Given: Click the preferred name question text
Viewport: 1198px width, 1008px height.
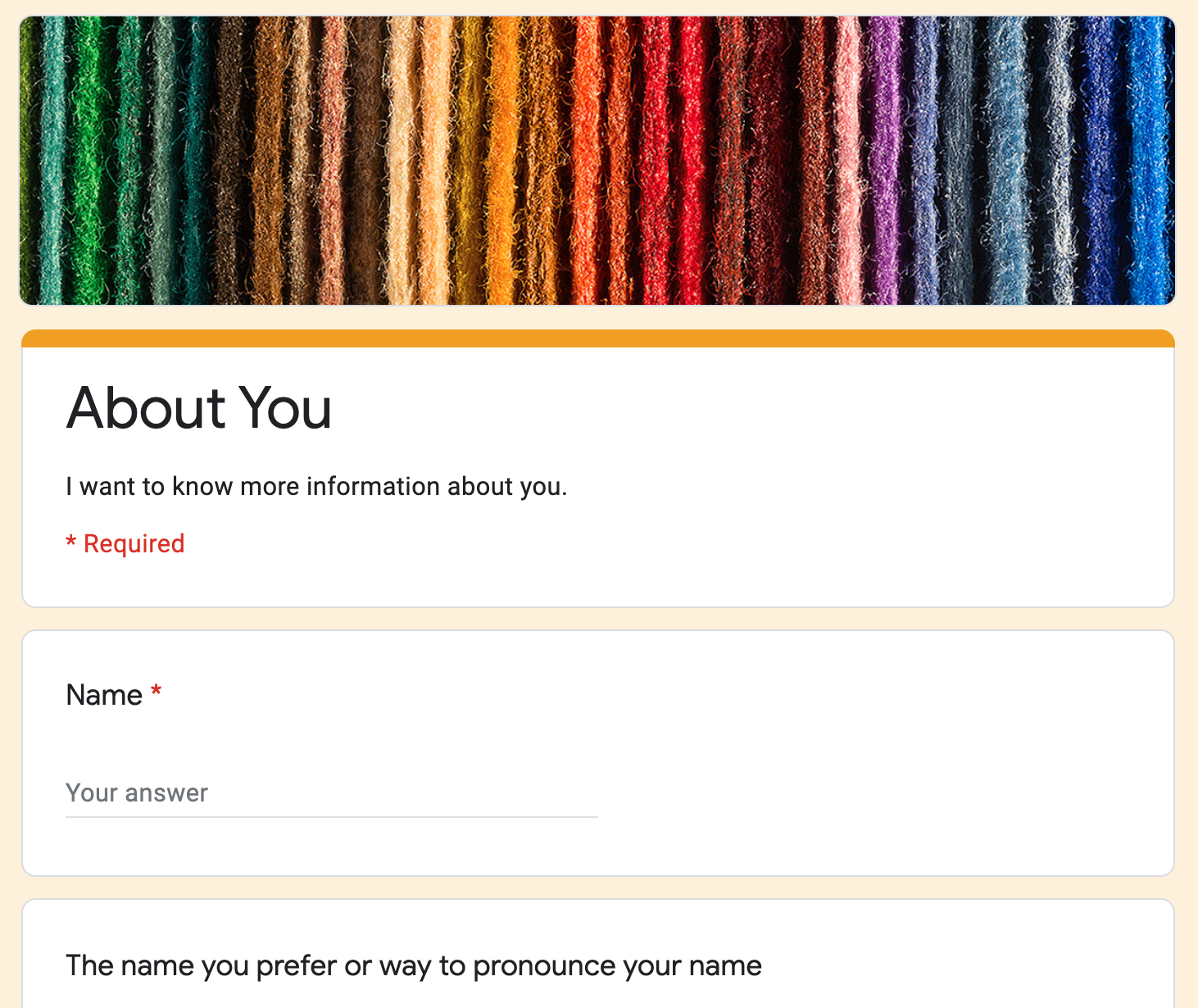Looking at the screenshot, I should coord(413,965).
